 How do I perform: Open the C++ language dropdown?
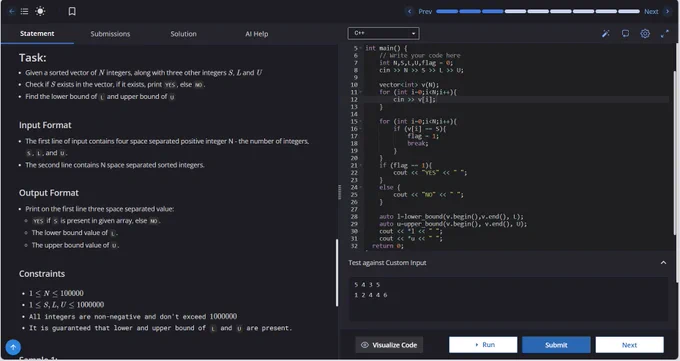[383, 33]
